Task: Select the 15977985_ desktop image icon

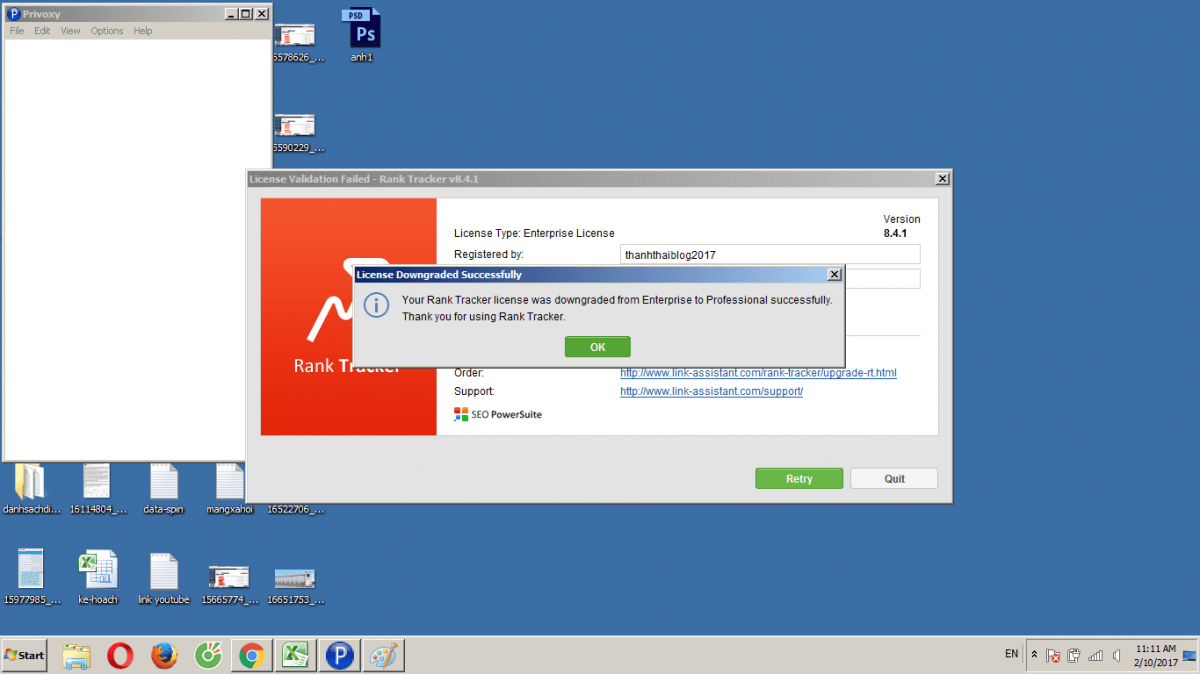Action: click(31, 578)
